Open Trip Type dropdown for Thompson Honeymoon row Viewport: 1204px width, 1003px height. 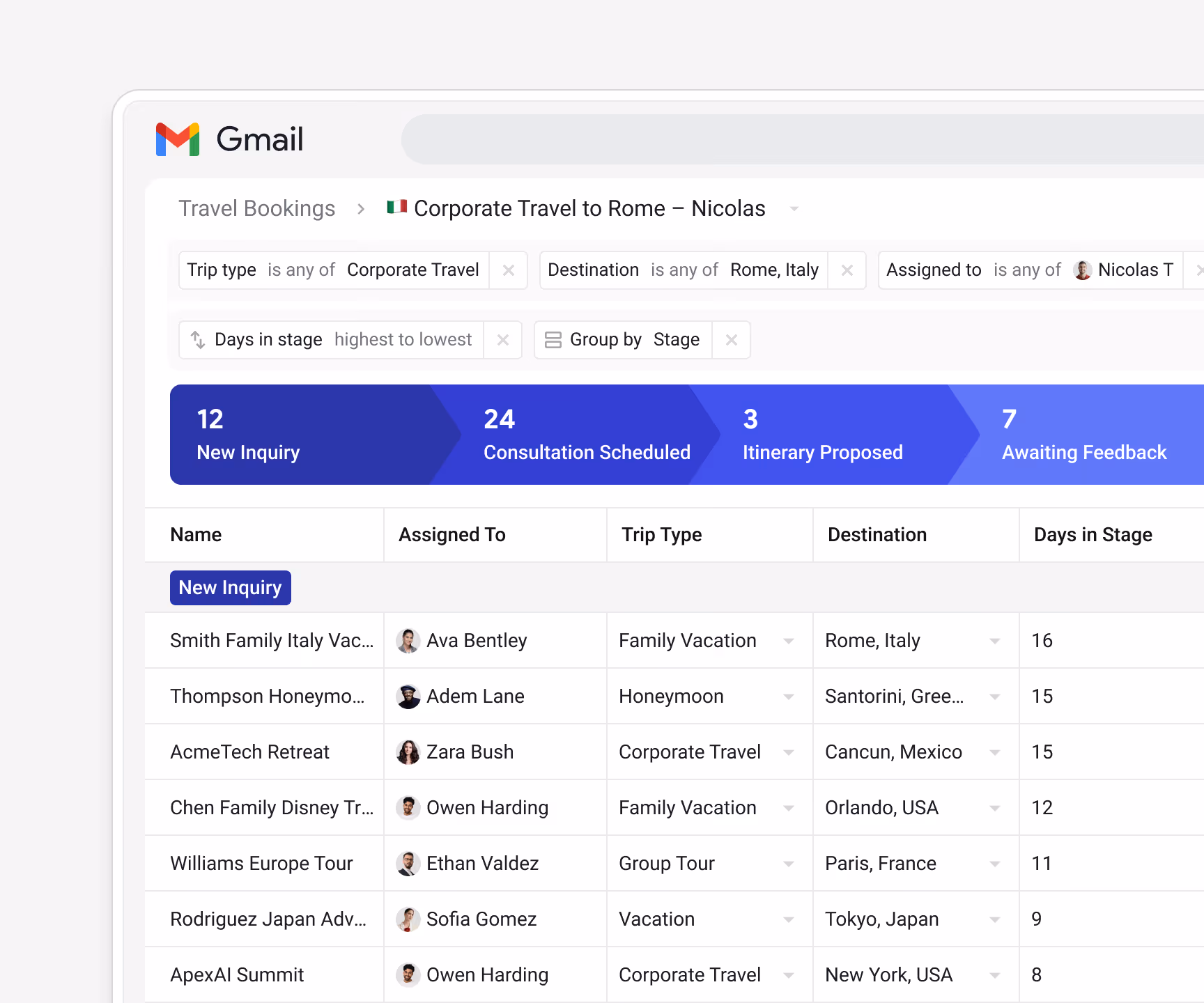tap(789, 697)
